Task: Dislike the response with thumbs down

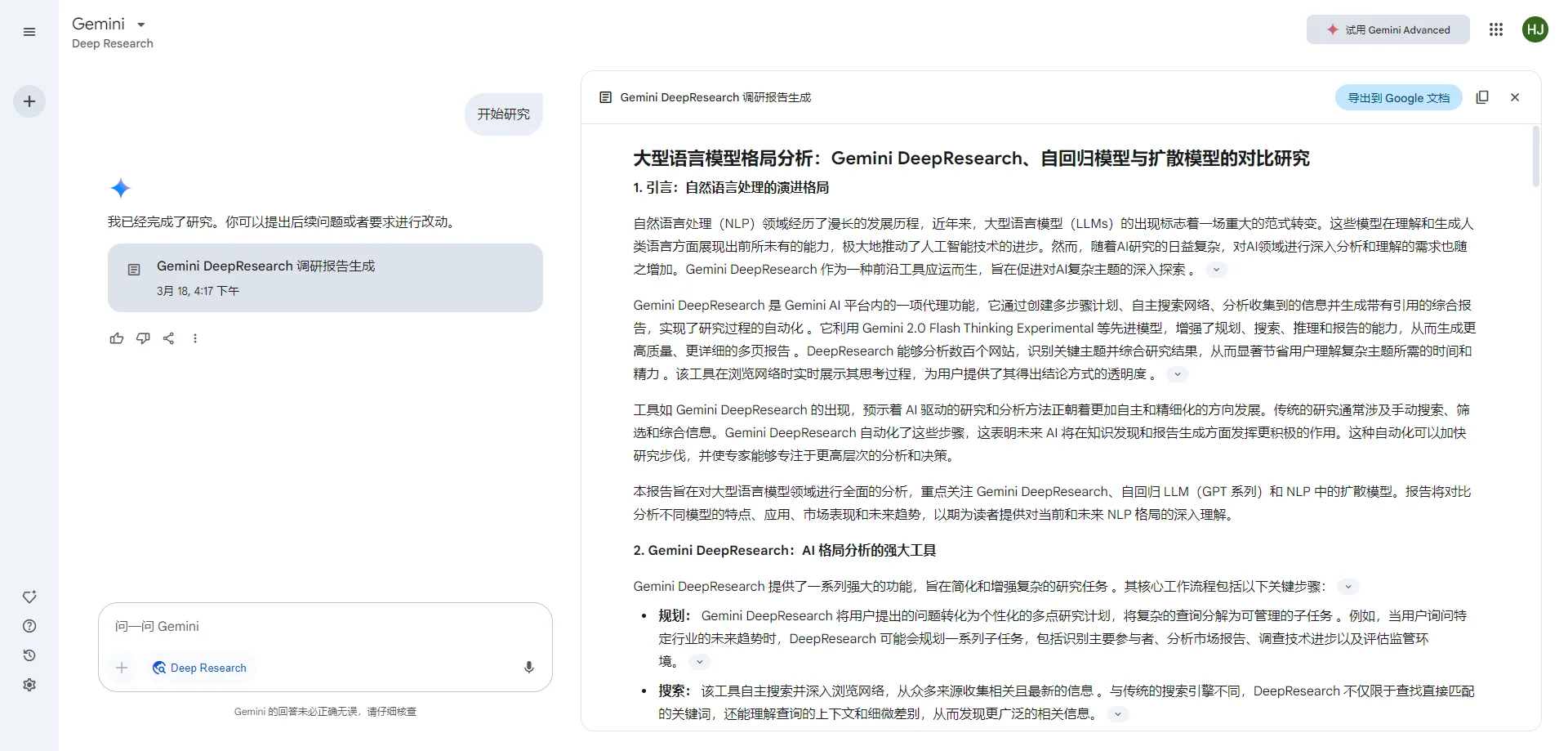Action: 143,338
